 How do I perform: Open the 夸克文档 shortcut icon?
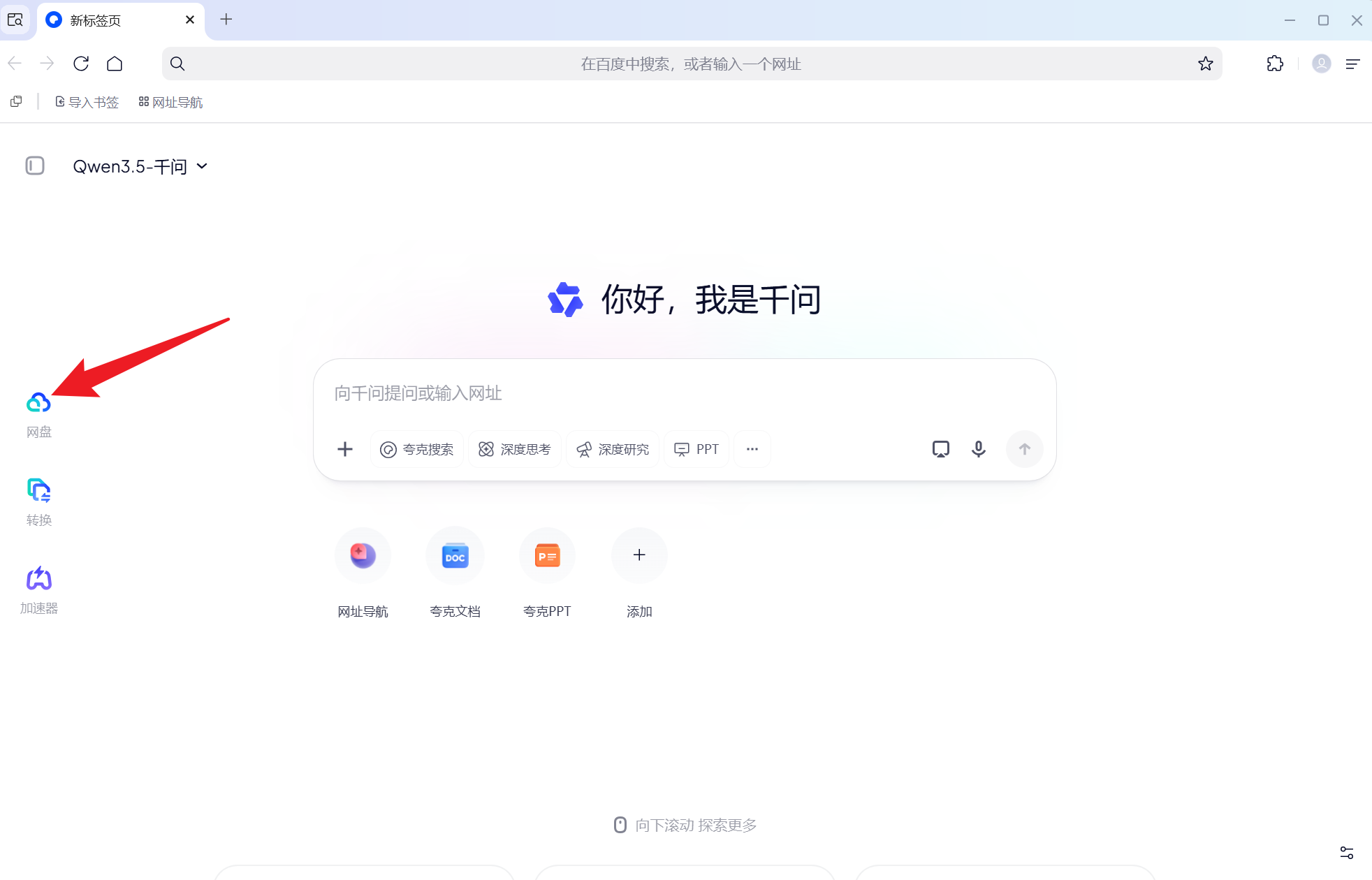[455, 555]
